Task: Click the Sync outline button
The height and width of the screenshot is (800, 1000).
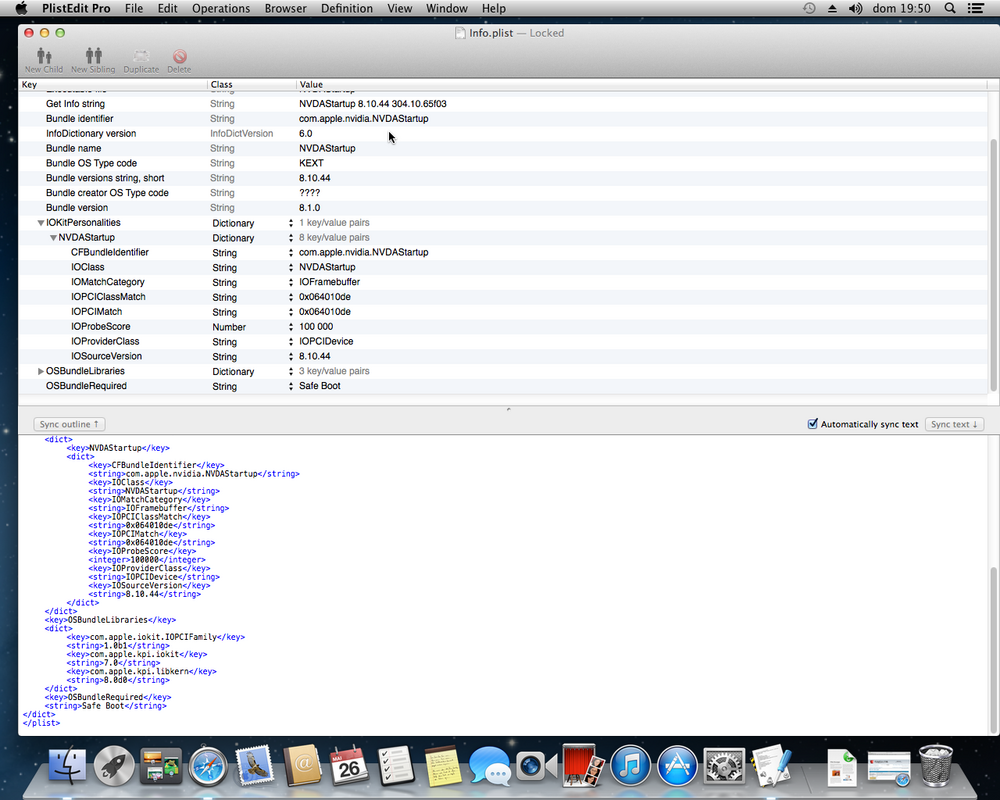Action: click(x=69, y=424)
